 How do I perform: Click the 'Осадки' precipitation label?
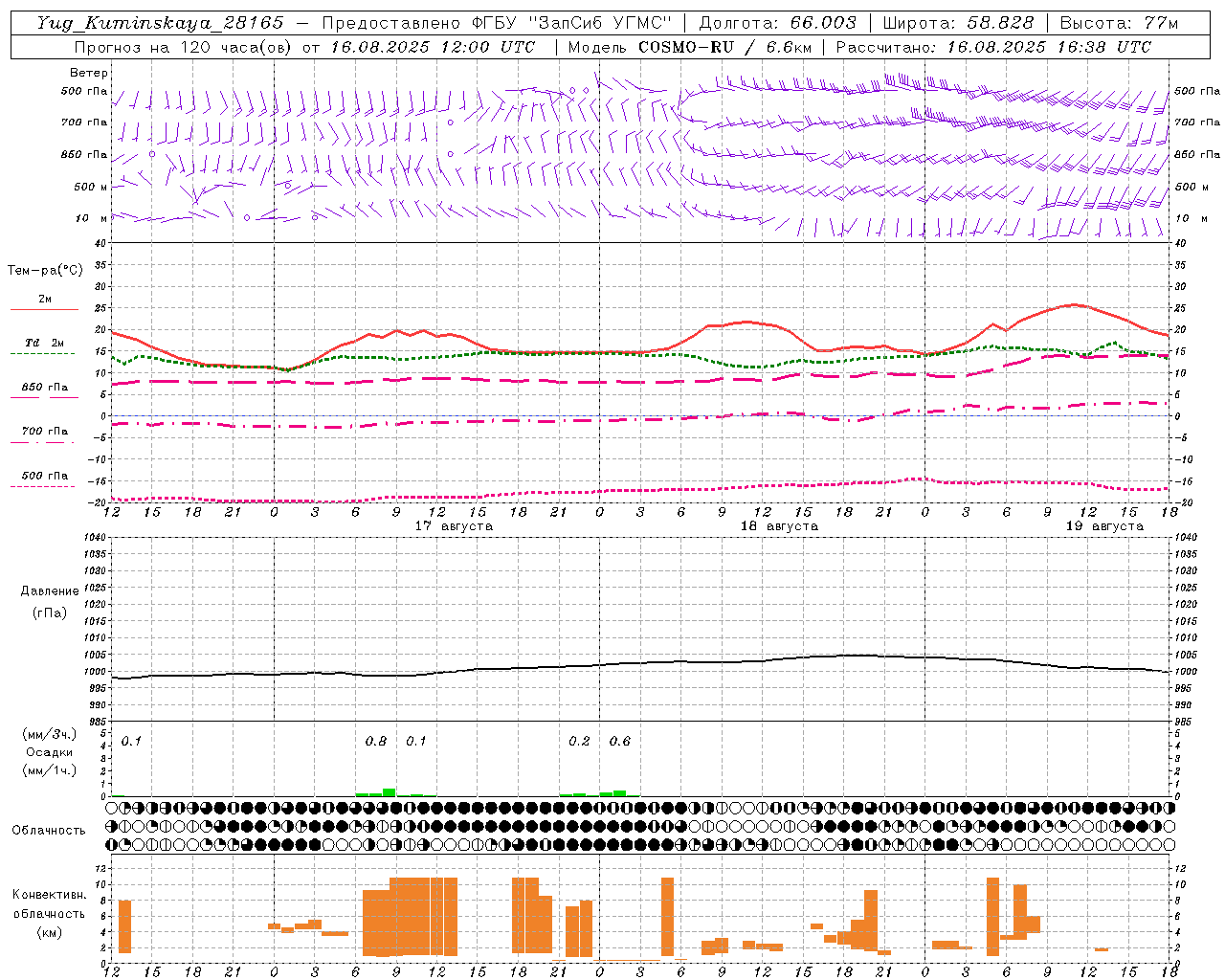50,752
